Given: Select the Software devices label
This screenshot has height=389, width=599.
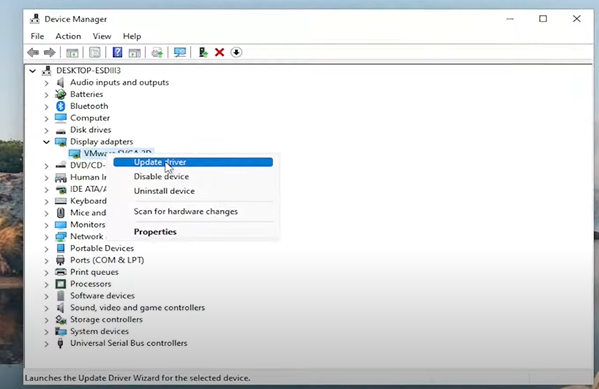Looking at the screenshot, I should click(x=102, y=295).
